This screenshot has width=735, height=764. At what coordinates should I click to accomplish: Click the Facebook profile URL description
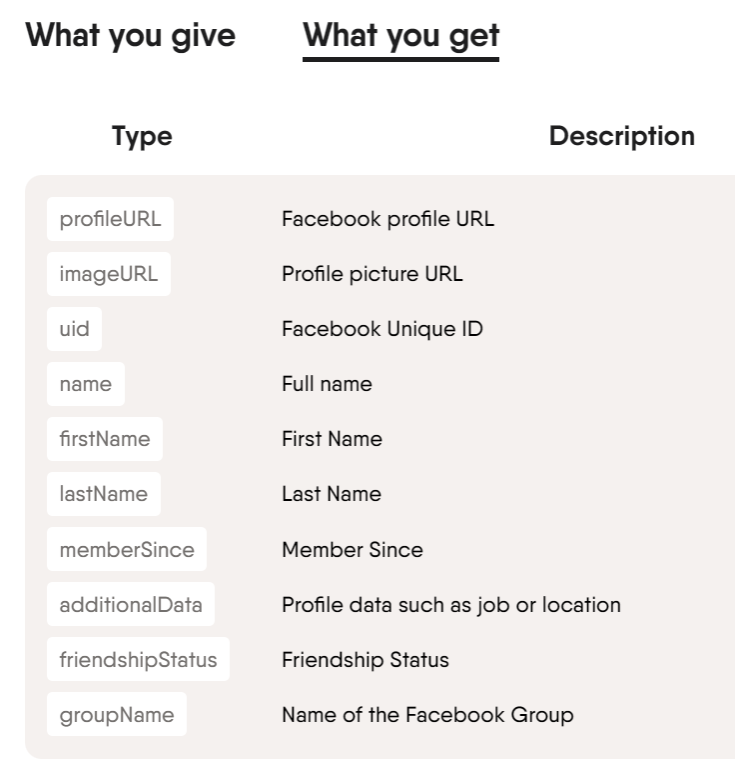coord(388,219)
